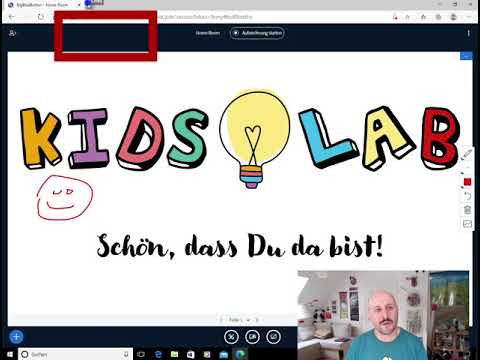Screen dimensions: 480x360
Task: Click the blue minimize presentation button
Action: coord(466,56)
